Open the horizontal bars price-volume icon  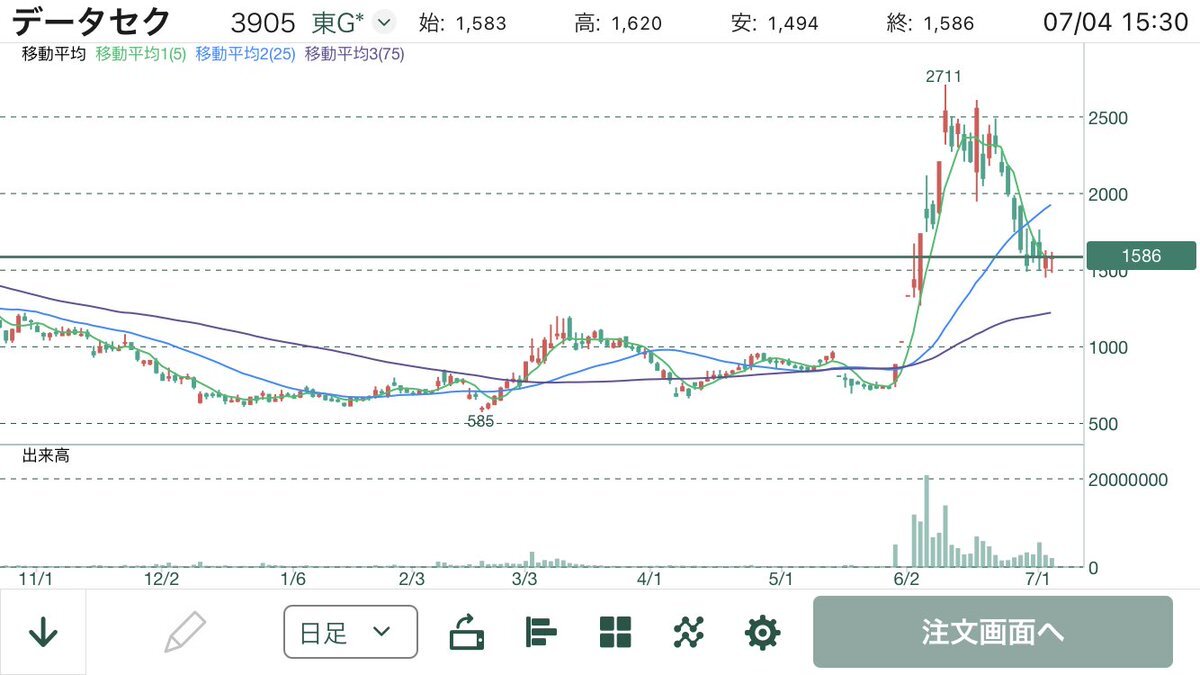tap(541, 632)
